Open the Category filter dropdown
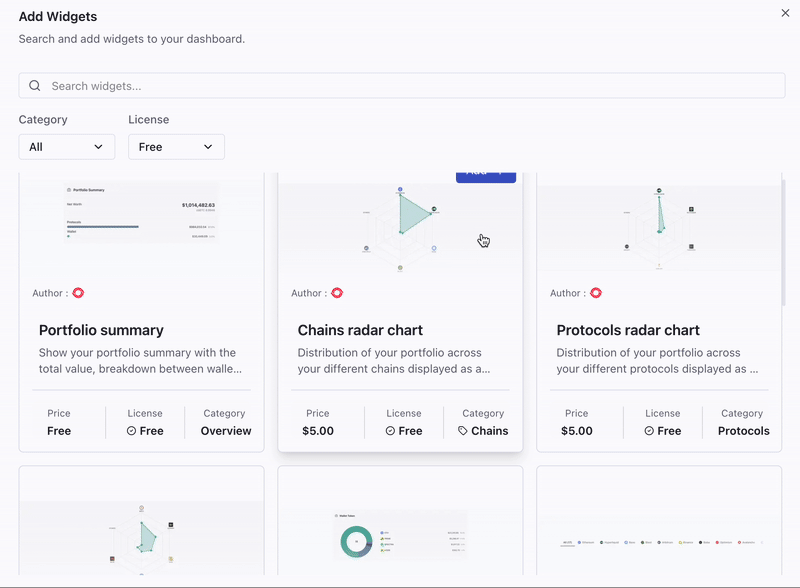Screen dimensions: 800x588 point(66,146)
